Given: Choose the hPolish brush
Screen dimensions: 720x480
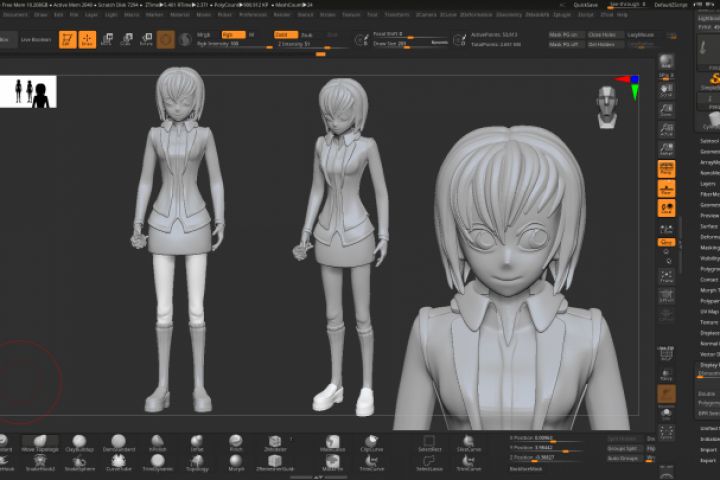Looking at the screenshot, I should pos(158,443).
